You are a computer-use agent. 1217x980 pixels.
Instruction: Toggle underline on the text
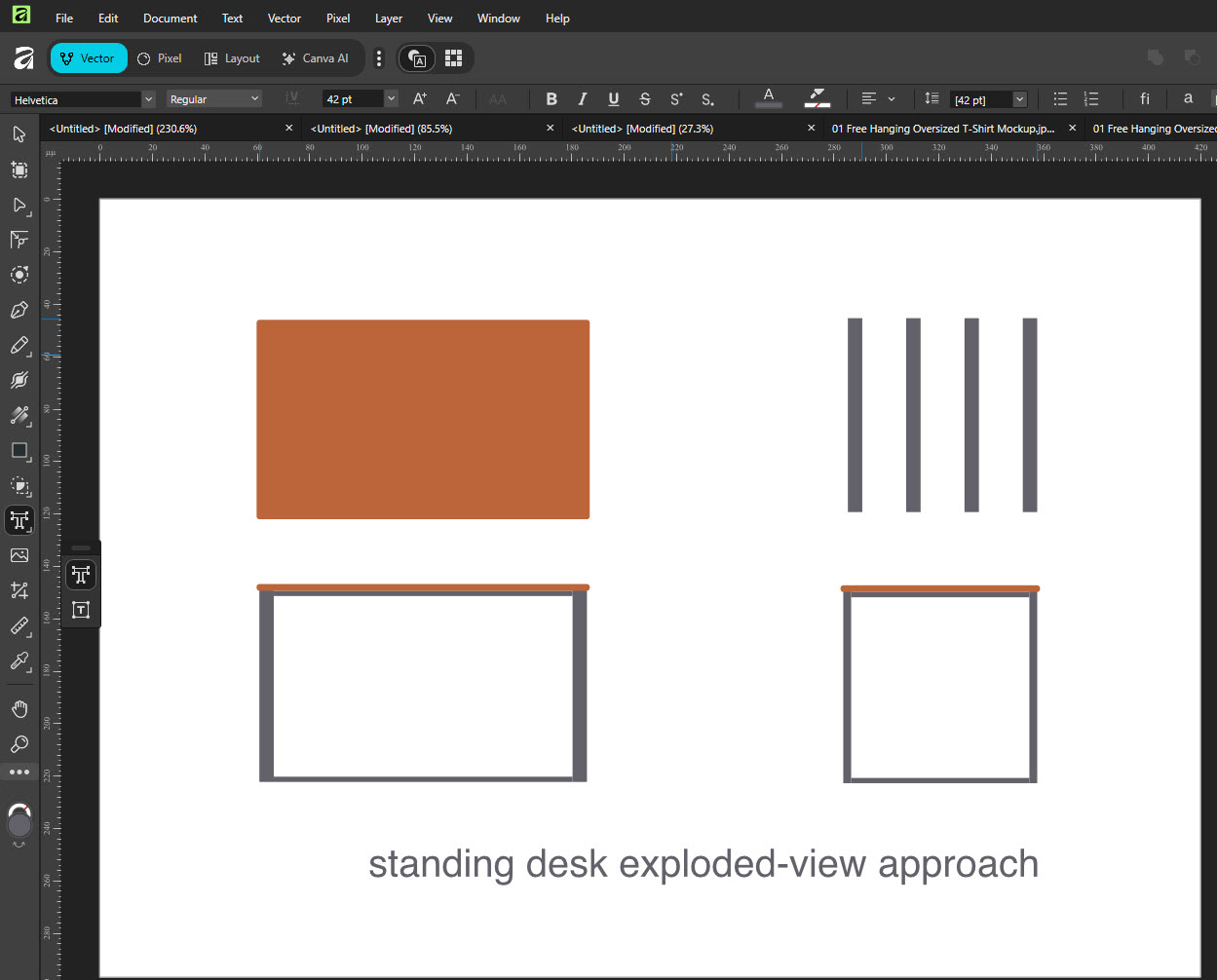point(613,98)
